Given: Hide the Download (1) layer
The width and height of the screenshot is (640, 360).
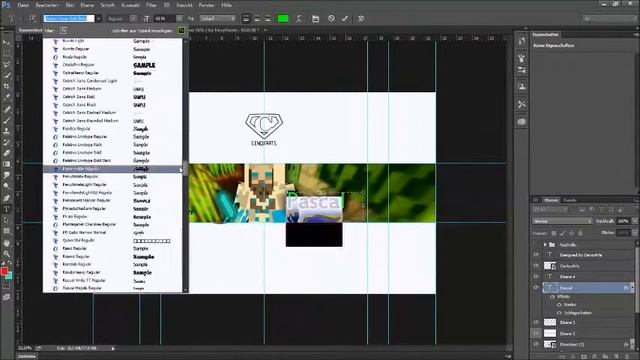Looking at the screenshot, I should (536, 344).
